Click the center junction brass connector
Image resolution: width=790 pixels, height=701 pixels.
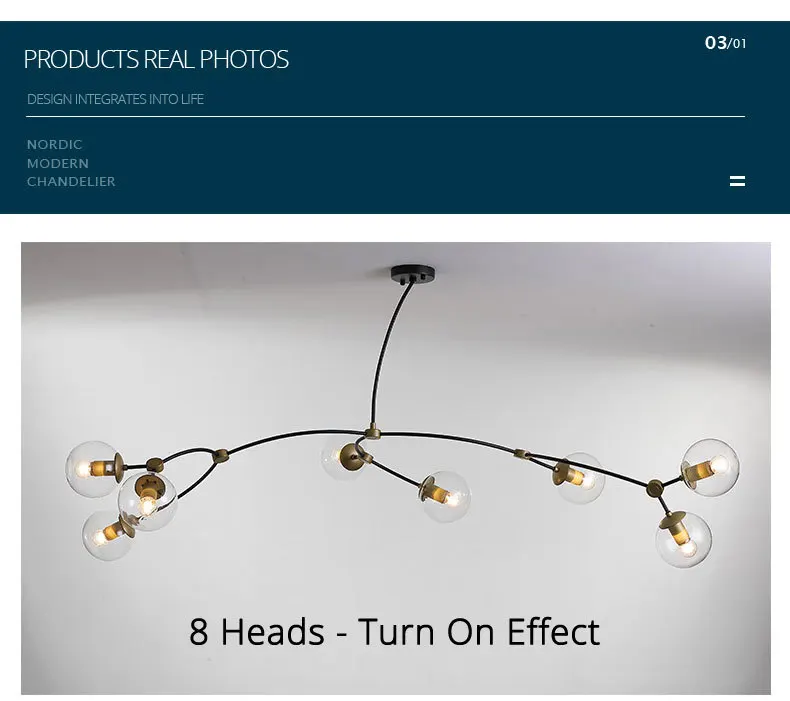point(372,432)
